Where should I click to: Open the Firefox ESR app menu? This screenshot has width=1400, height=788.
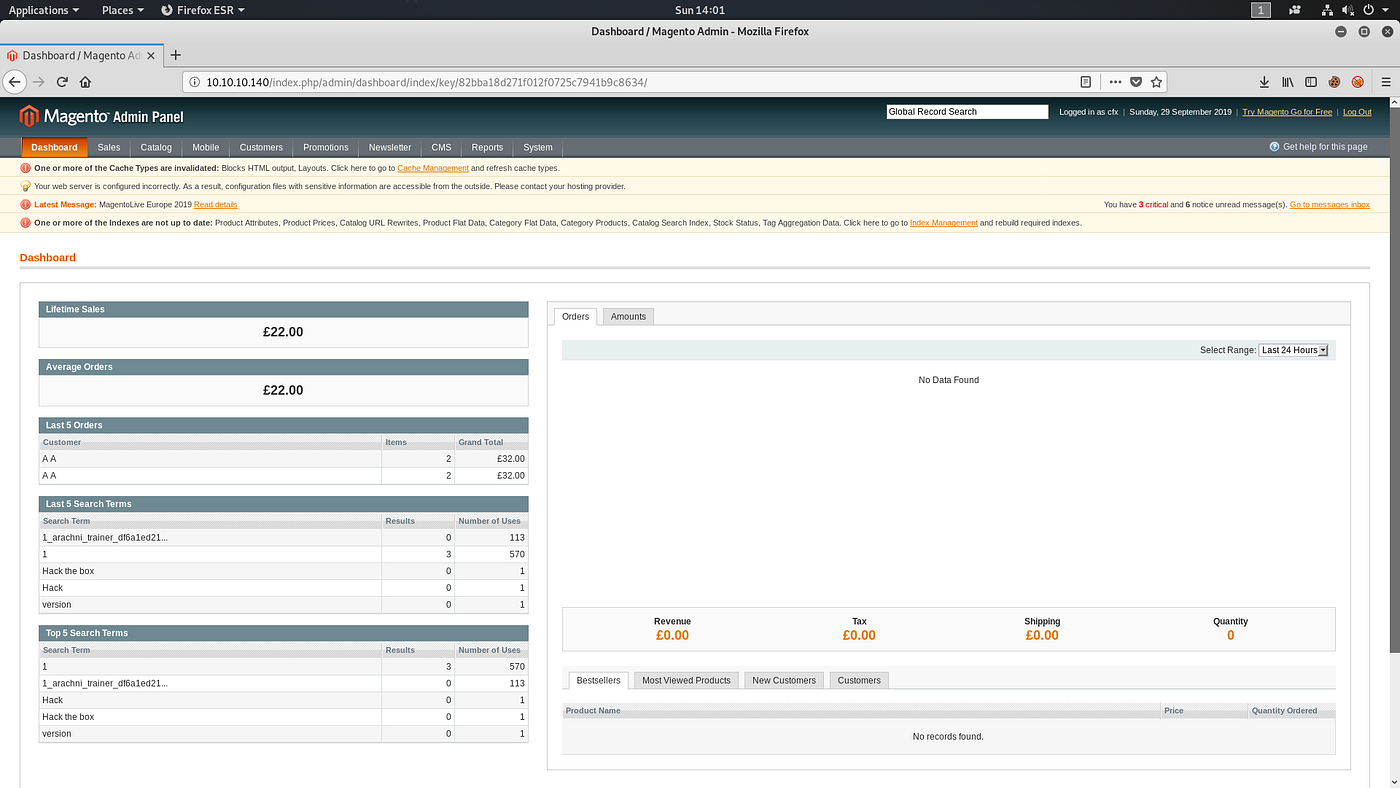coord(205,10)
